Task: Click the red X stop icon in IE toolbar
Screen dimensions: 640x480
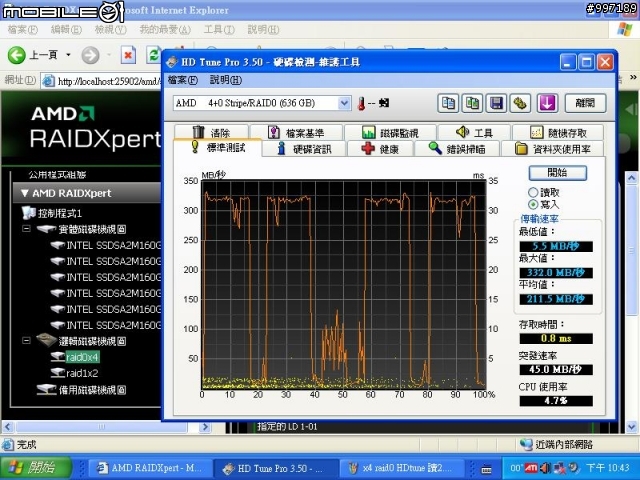Action: [128, 55]
